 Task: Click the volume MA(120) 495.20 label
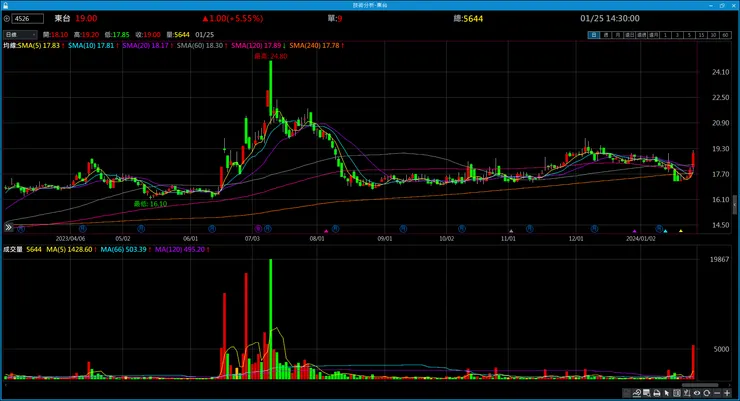(x=180, y=249)
